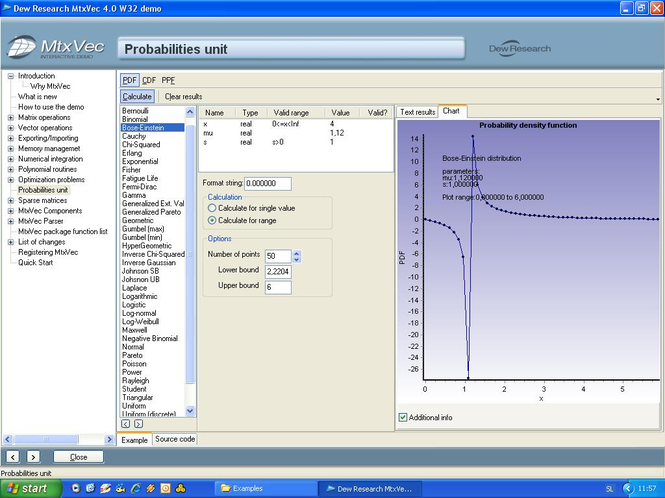Viewport: 665px width, 498px height.
Task: Click the Dew Research logo
Action: [x=520, y=49]
